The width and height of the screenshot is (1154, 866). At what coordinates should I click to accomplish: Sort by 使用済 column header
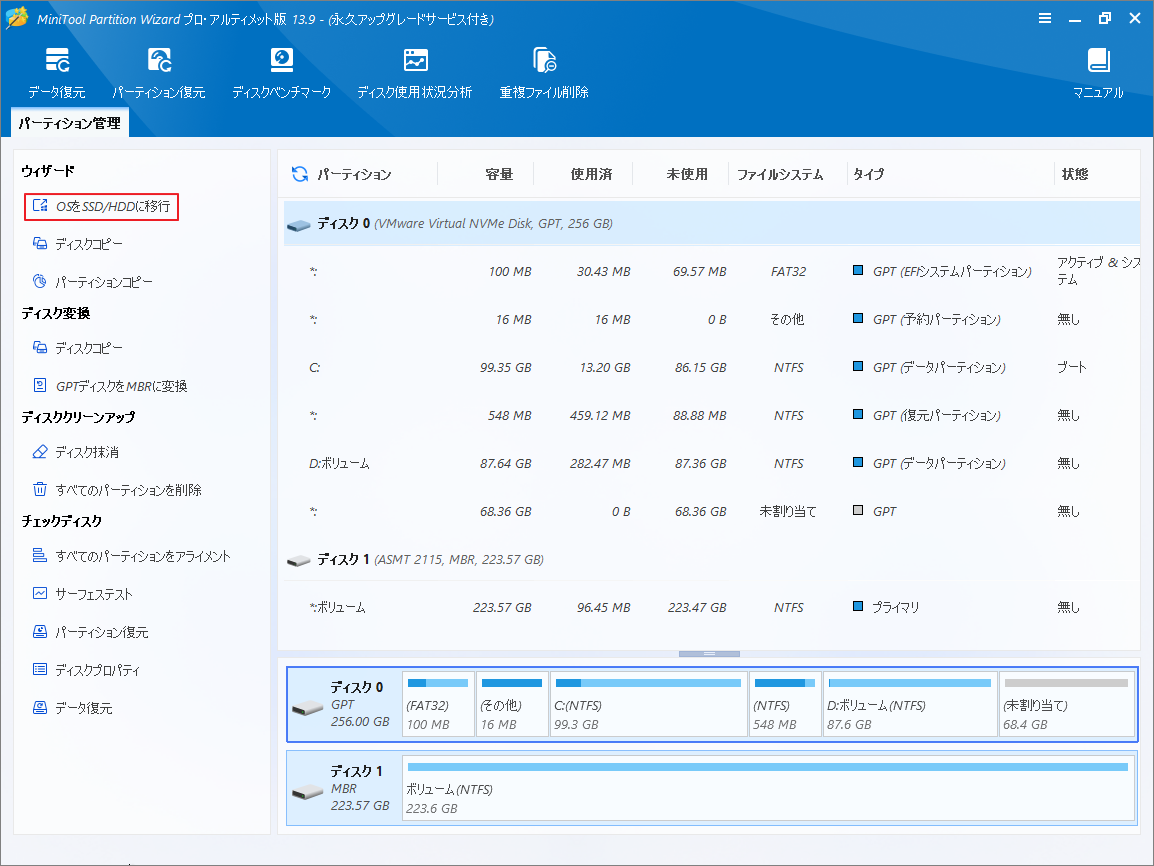pyautogui.click(x=591, y=174)
